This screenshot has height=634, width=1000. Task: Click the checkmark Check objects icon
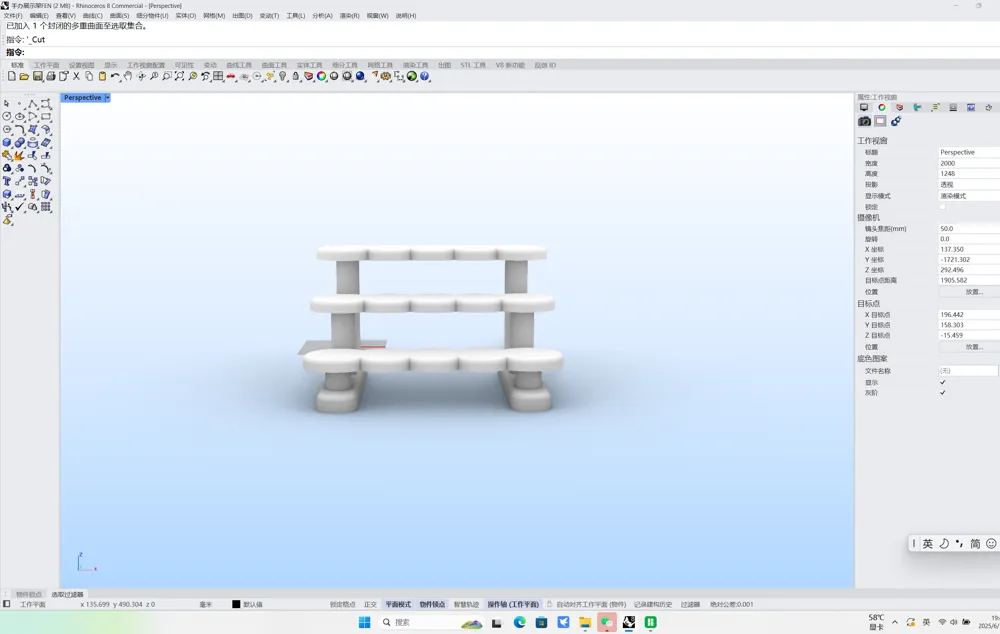coord(20,207)
